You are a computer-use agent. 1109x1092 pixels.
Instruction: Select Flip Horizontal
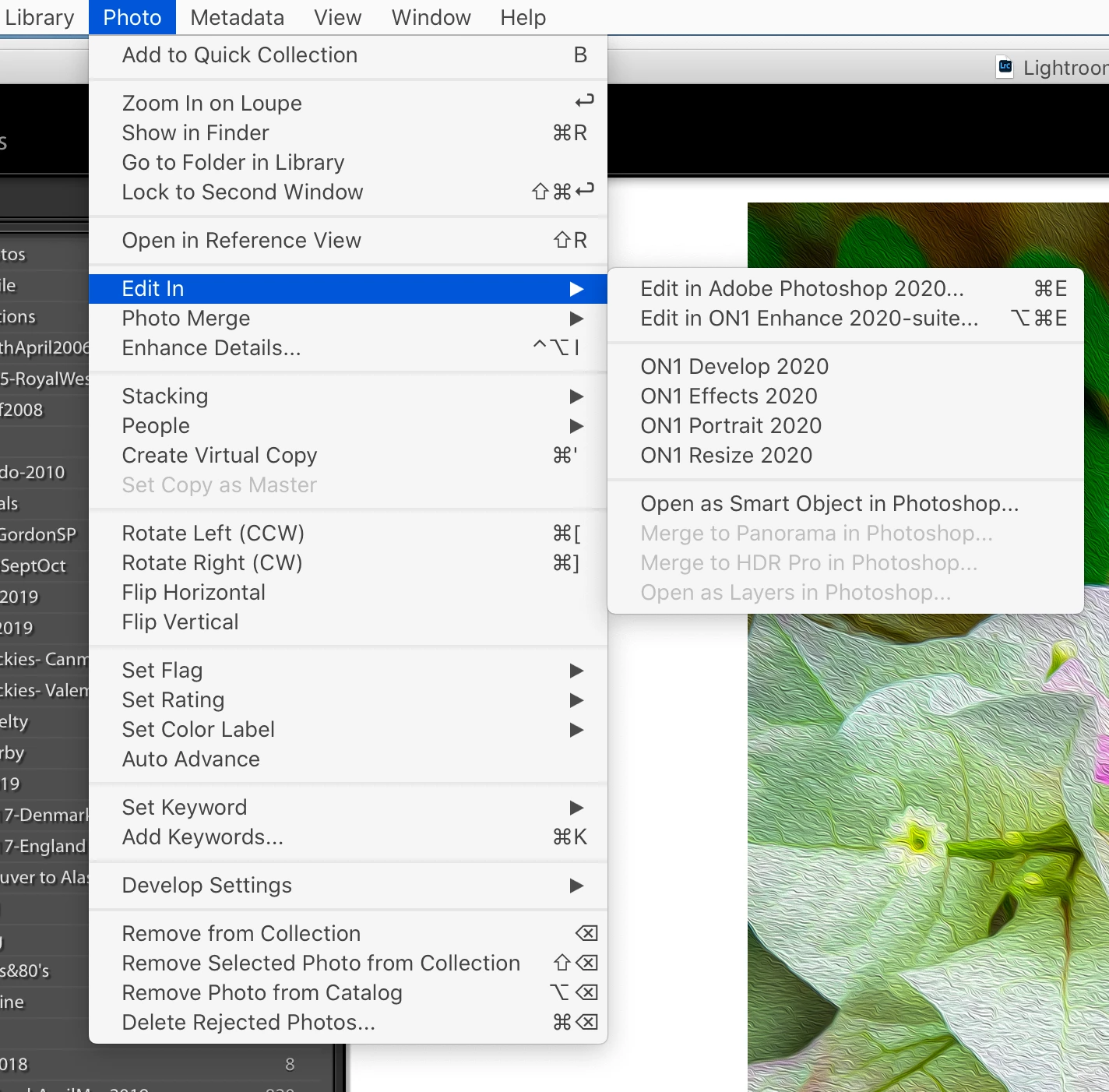[348, 593]
